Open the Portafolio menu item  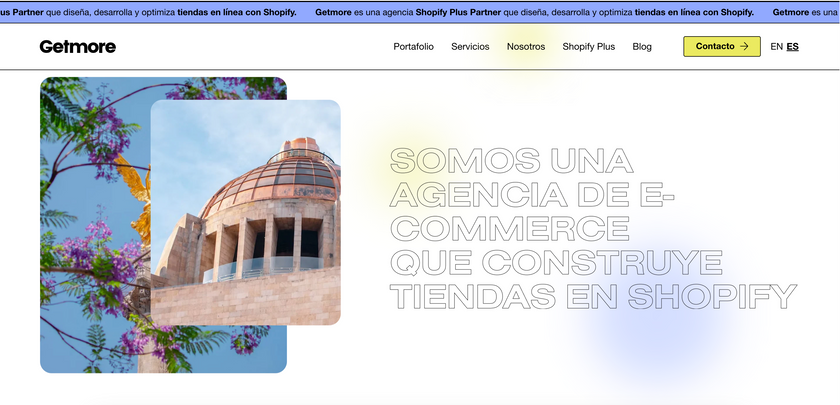[414, 47]
